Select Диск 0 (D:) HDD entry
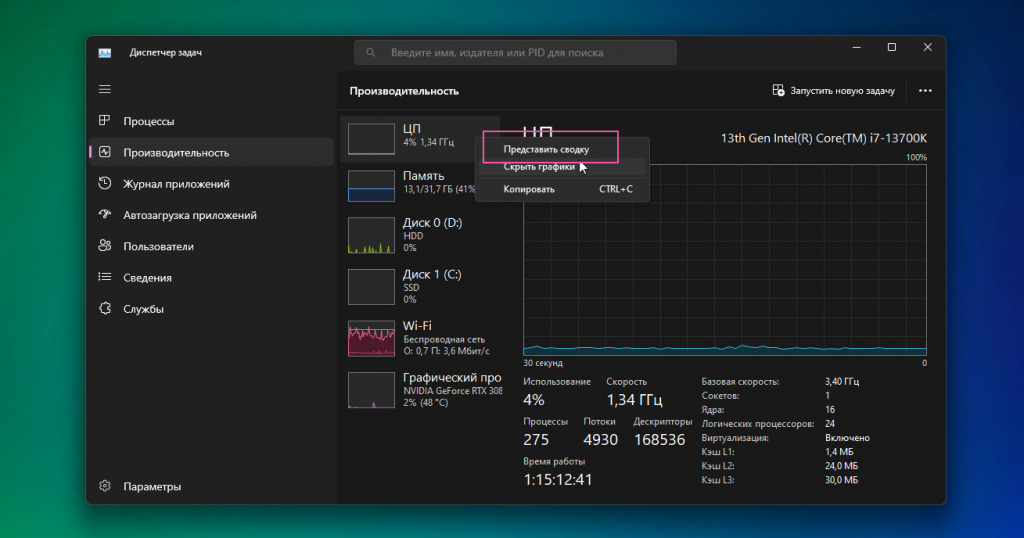1024x538 pixels. click(x=372, y=235)
